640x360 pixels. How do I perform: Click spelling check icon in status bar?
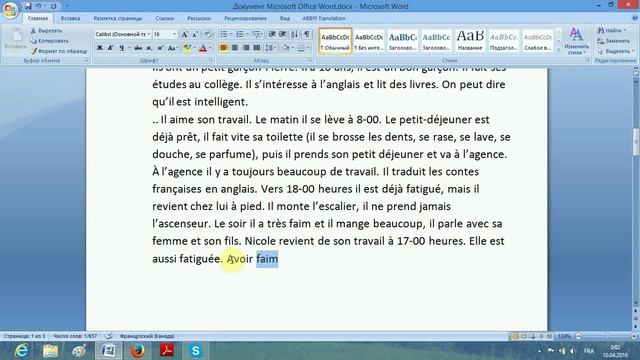click(109, 336)
